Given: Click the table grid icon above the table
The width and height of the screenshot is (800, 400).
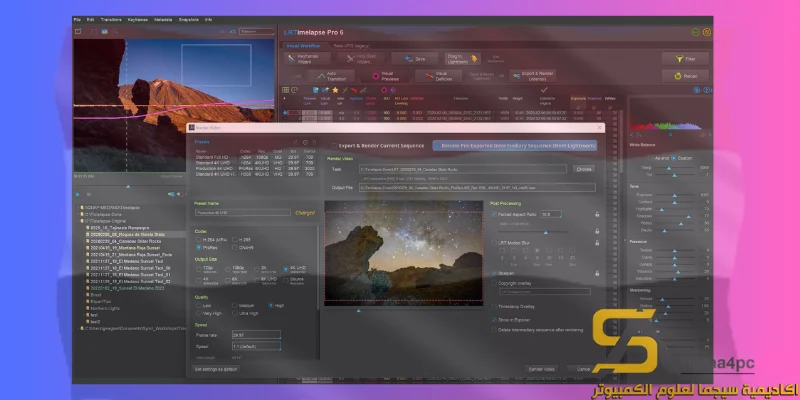Looking at the screenshot, I should point(286,90).
